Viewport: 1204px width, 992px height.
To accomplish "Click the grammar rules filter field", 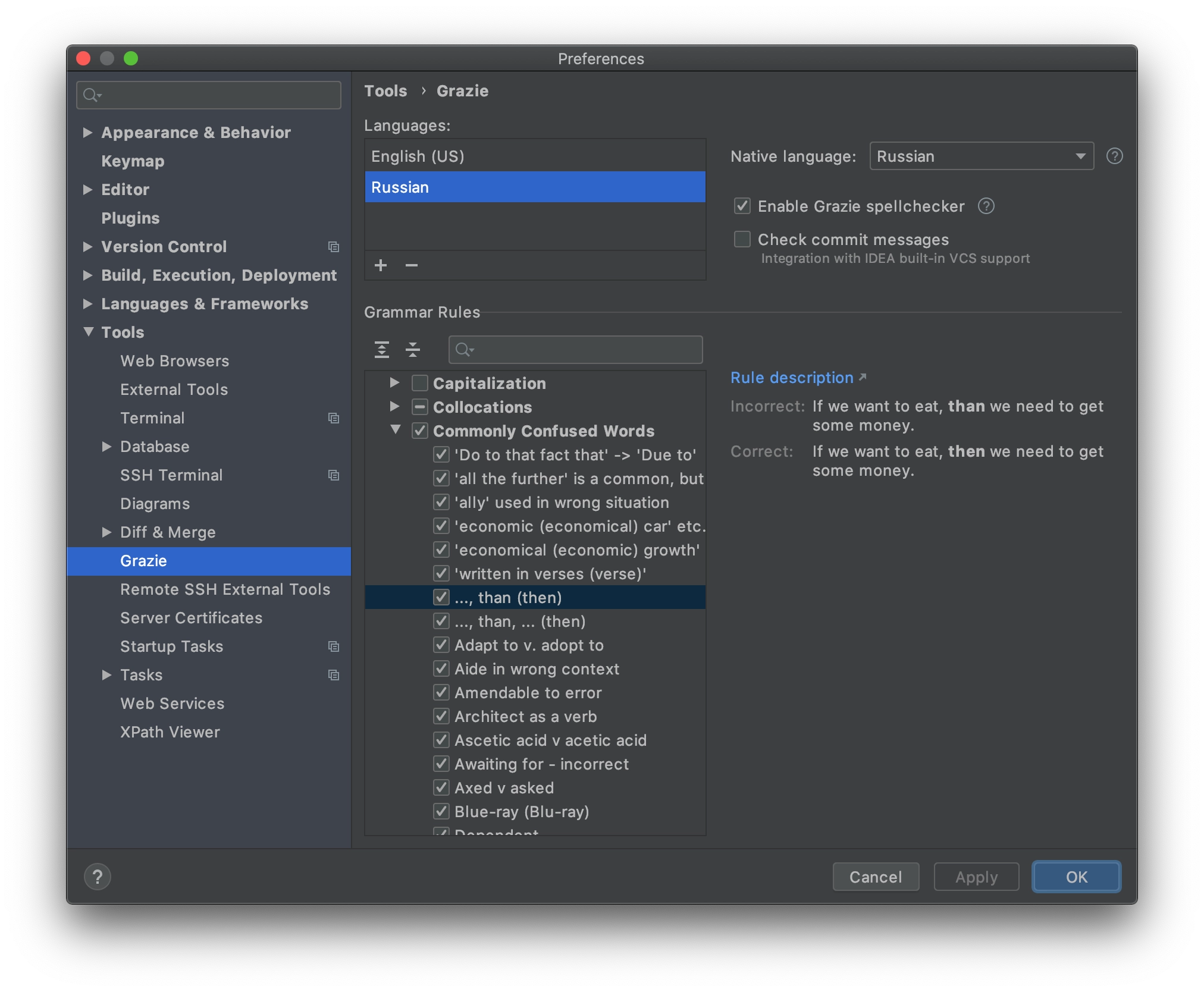I will click(575, 350).
